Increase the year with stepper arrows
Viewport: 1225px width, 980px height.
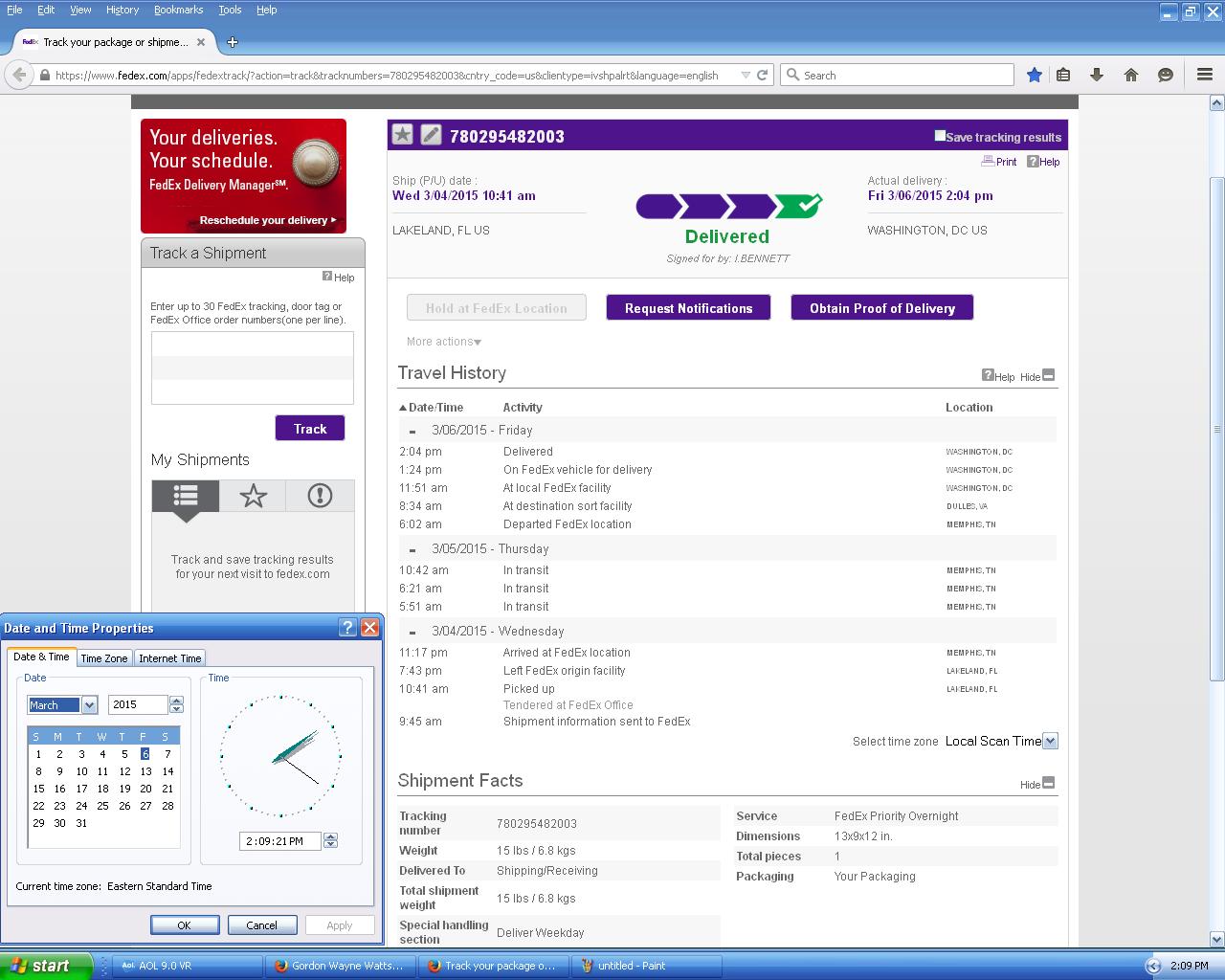click(176, 701)
